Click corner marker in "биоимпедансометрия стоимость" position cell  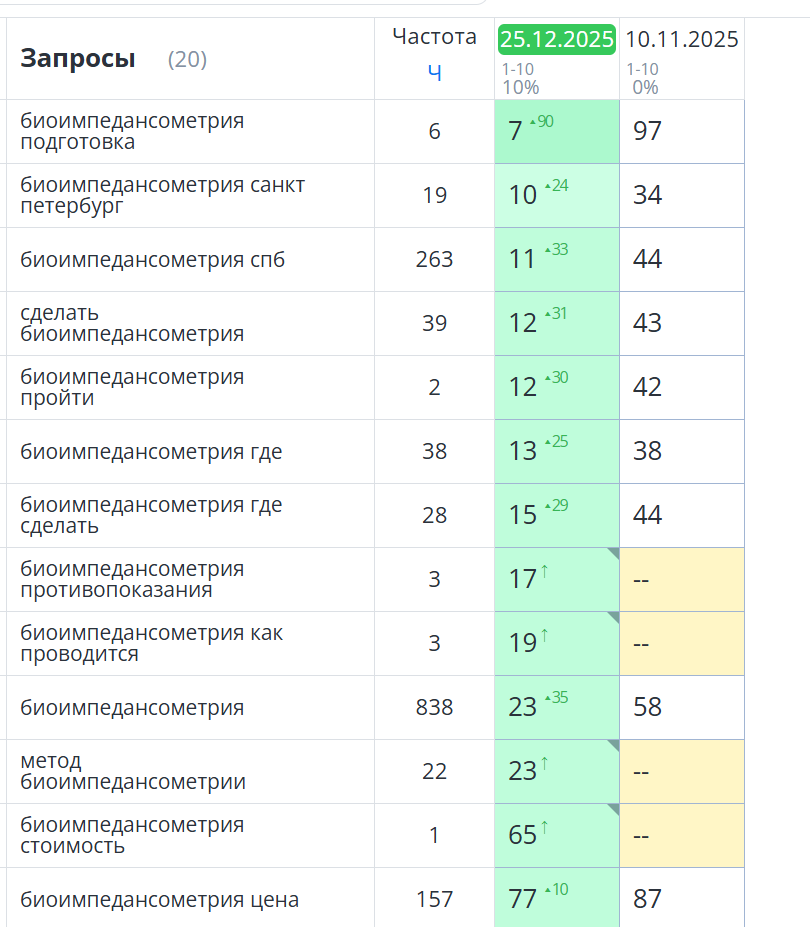[x=613, y=809]
